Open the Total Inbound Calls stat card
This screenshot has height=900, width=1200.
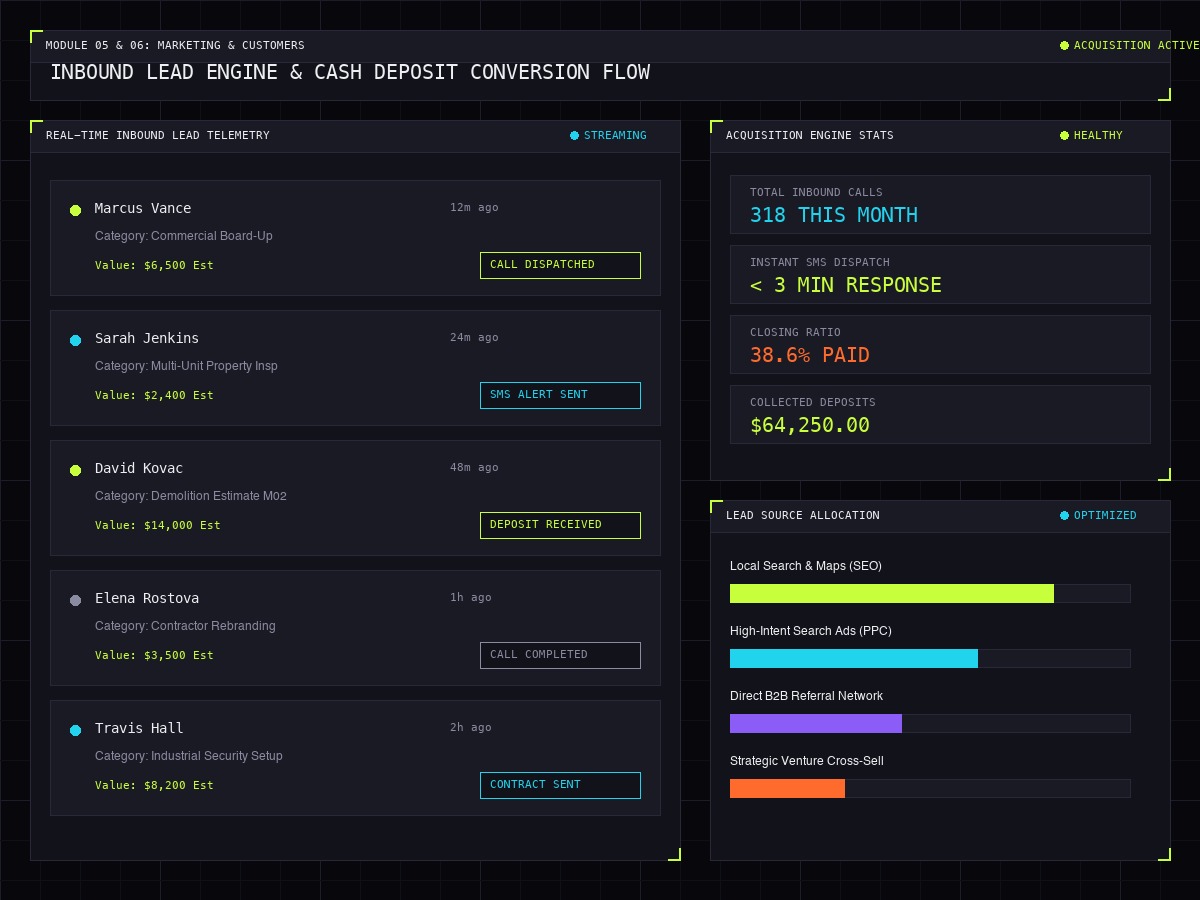940,204
